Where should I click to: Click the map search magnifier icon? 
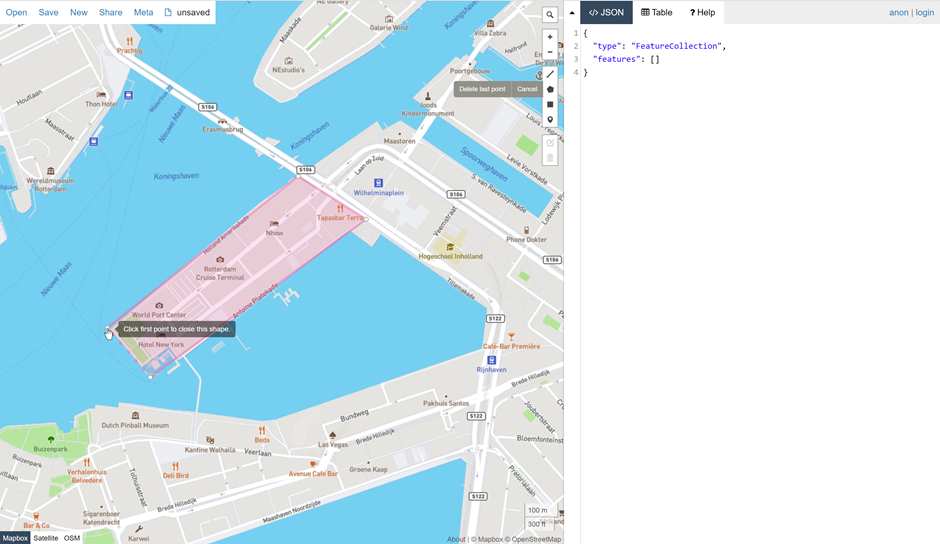coord(550,15)
